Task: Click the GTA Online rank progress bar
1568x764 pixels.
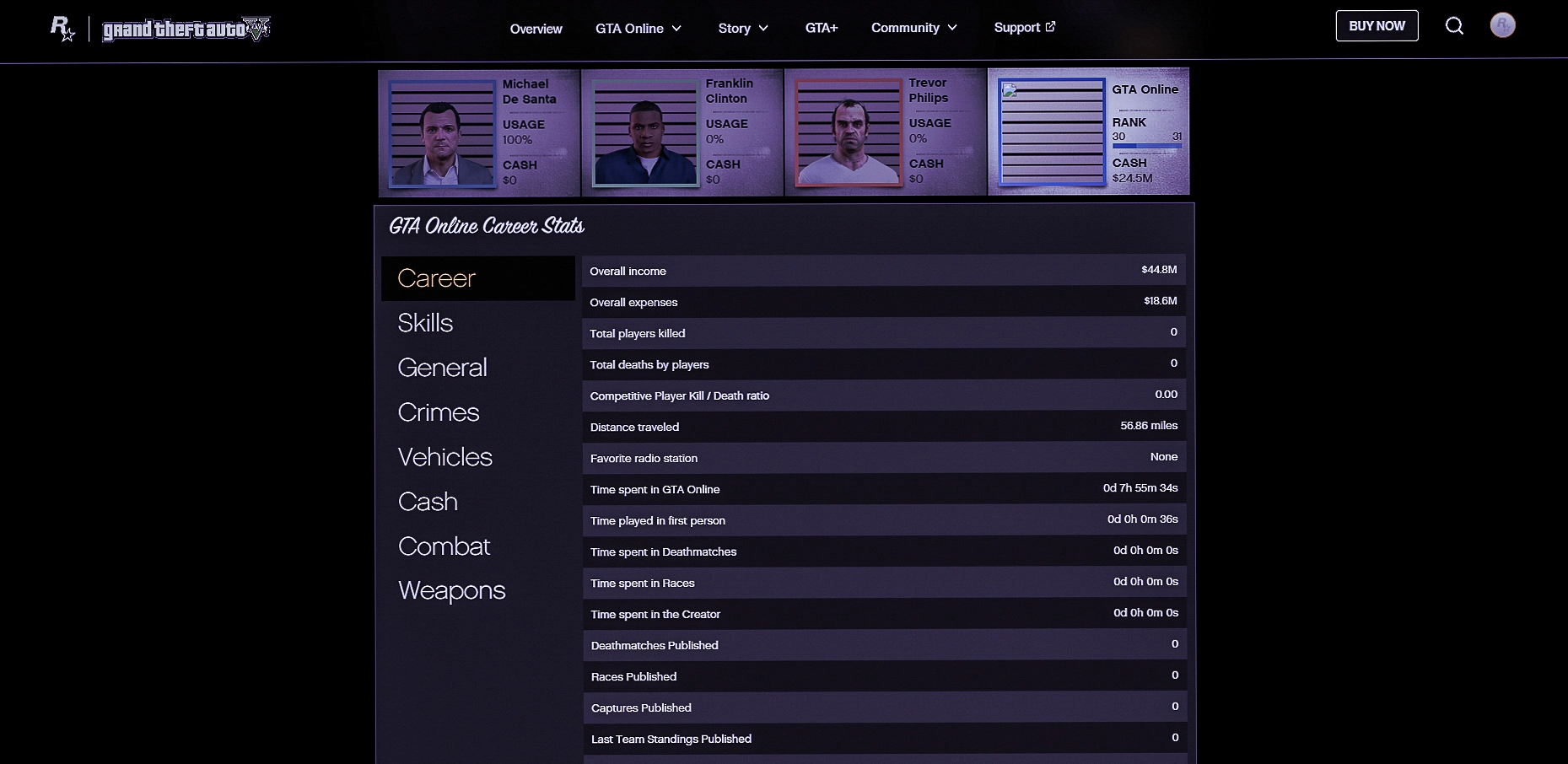Action: click(x=1146, y=147)
